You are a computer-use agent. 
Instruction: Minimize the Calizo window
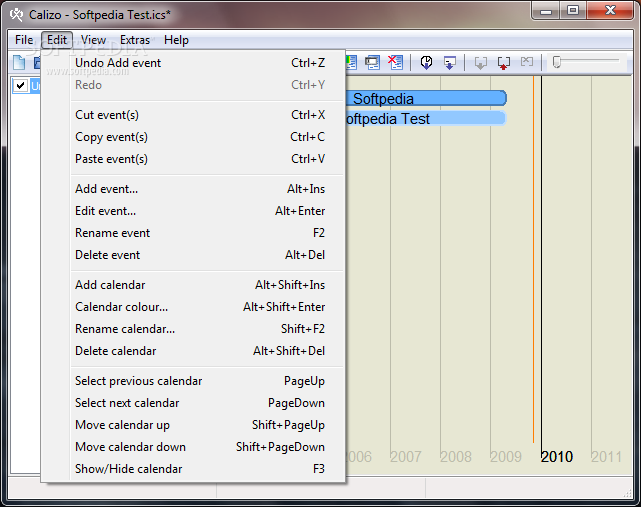[x=546, y=11]
